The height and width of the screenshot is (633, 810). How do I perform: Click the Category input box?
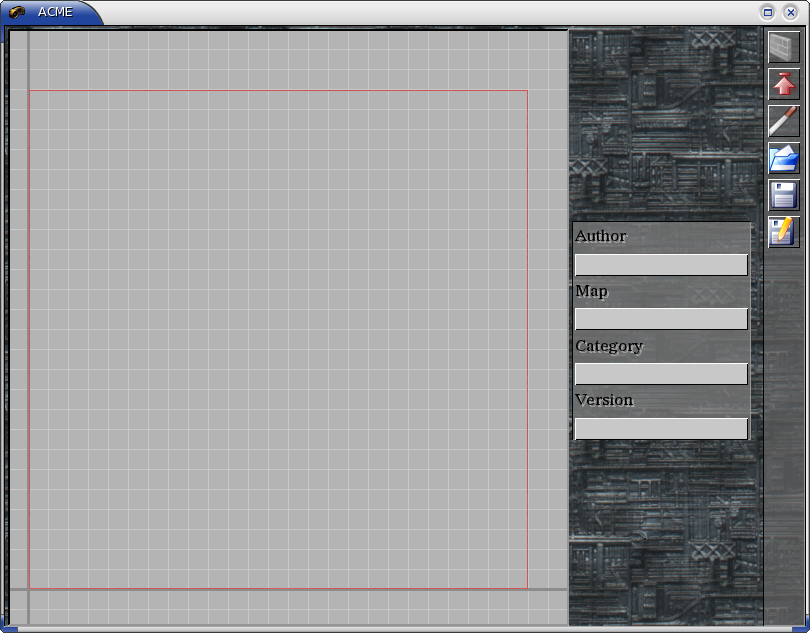pos(661,374)
